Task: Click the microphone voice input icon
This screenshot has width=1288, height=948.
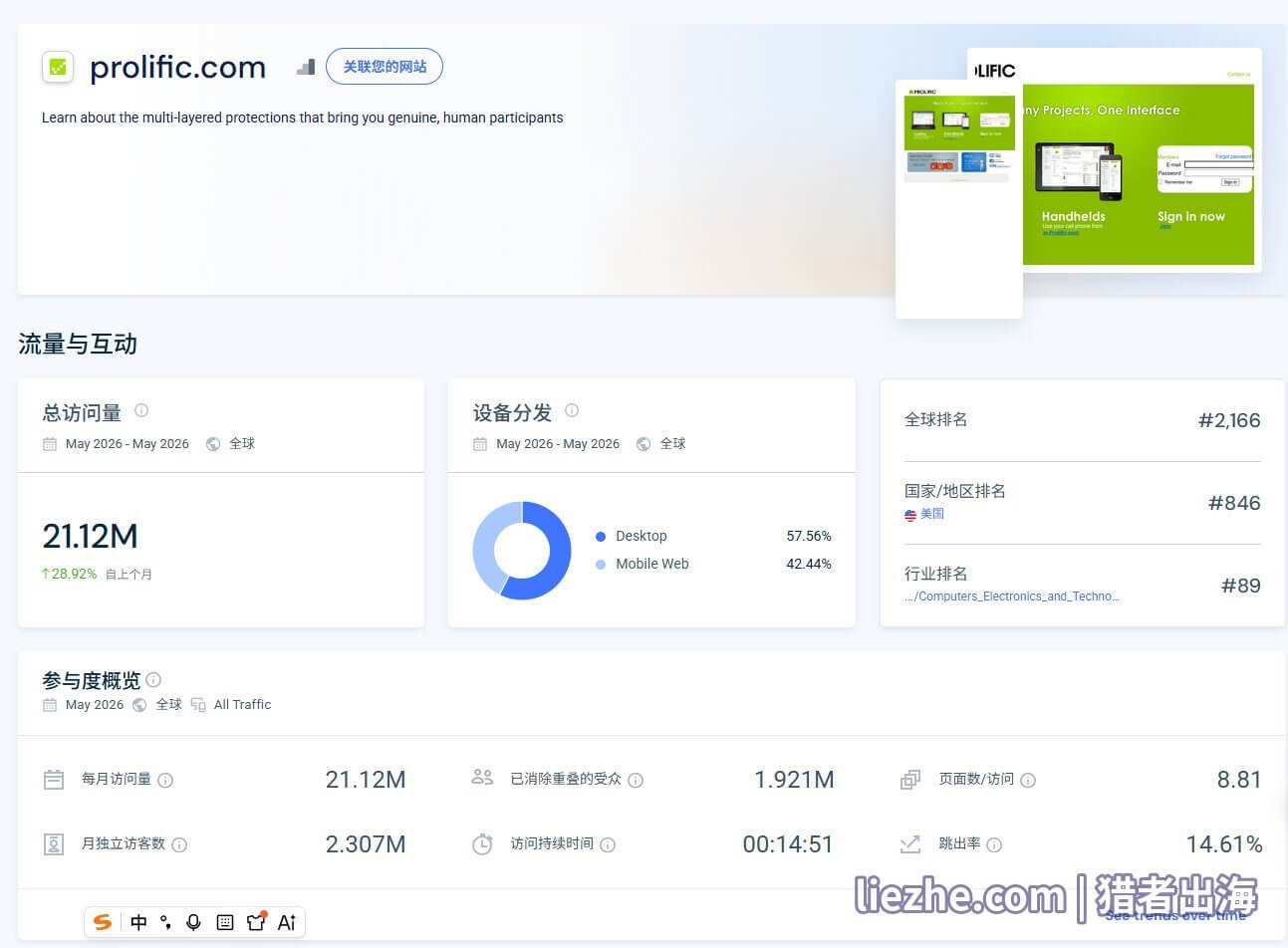Action: 194,922
